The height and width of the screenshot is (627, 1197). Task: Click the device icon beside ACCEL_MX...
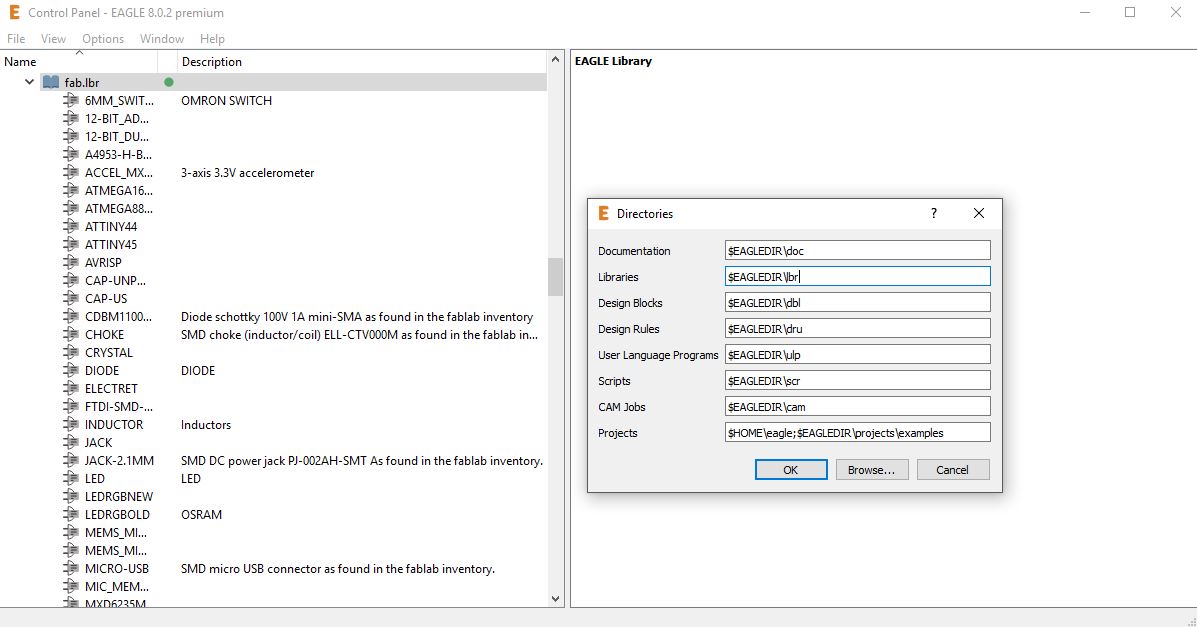[71, 173]
